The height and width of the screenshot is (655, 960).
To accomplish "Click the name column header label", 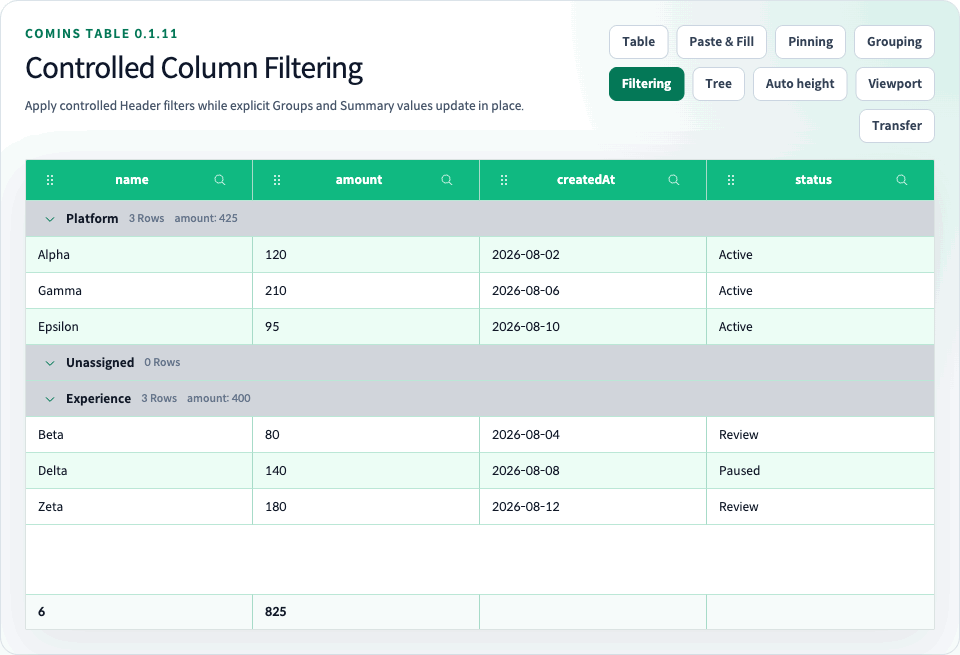I will click(x=132, y=180).
